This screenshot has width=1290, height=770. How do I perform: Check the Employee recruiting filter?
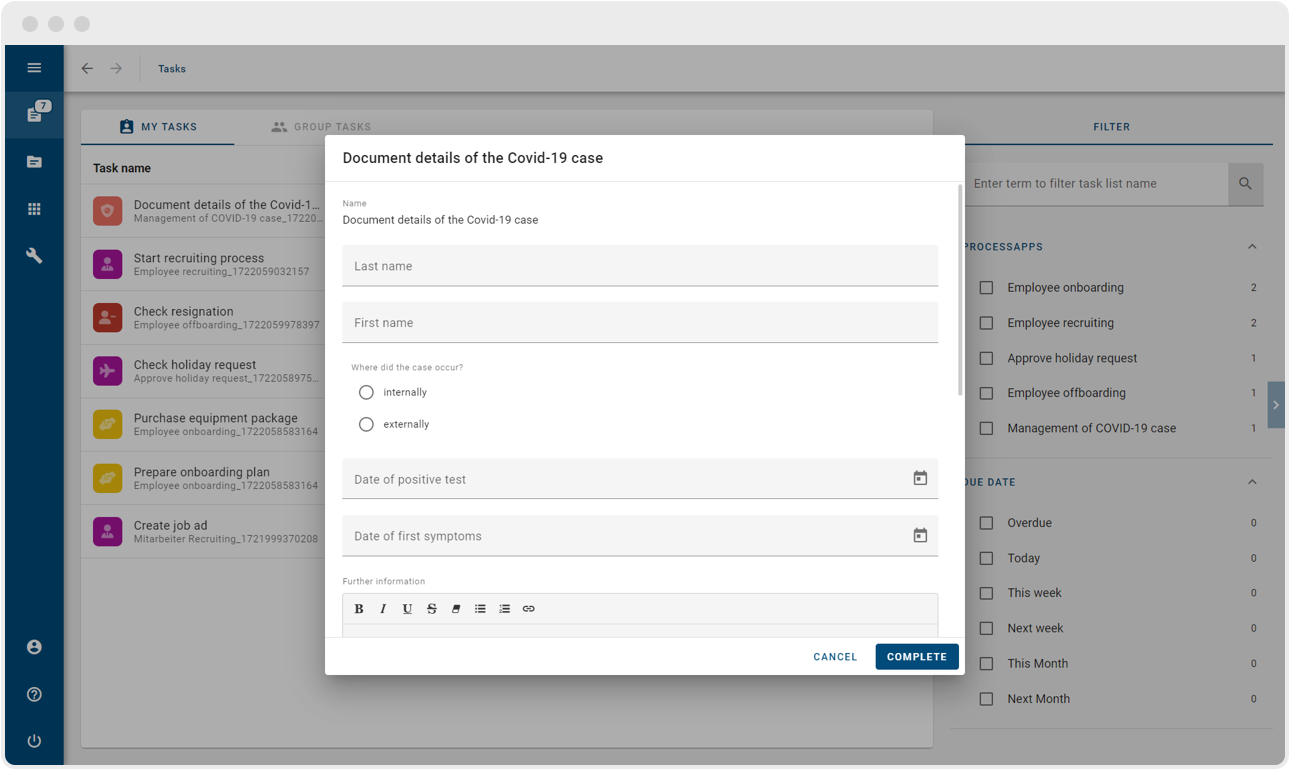(x=986, y=323)
